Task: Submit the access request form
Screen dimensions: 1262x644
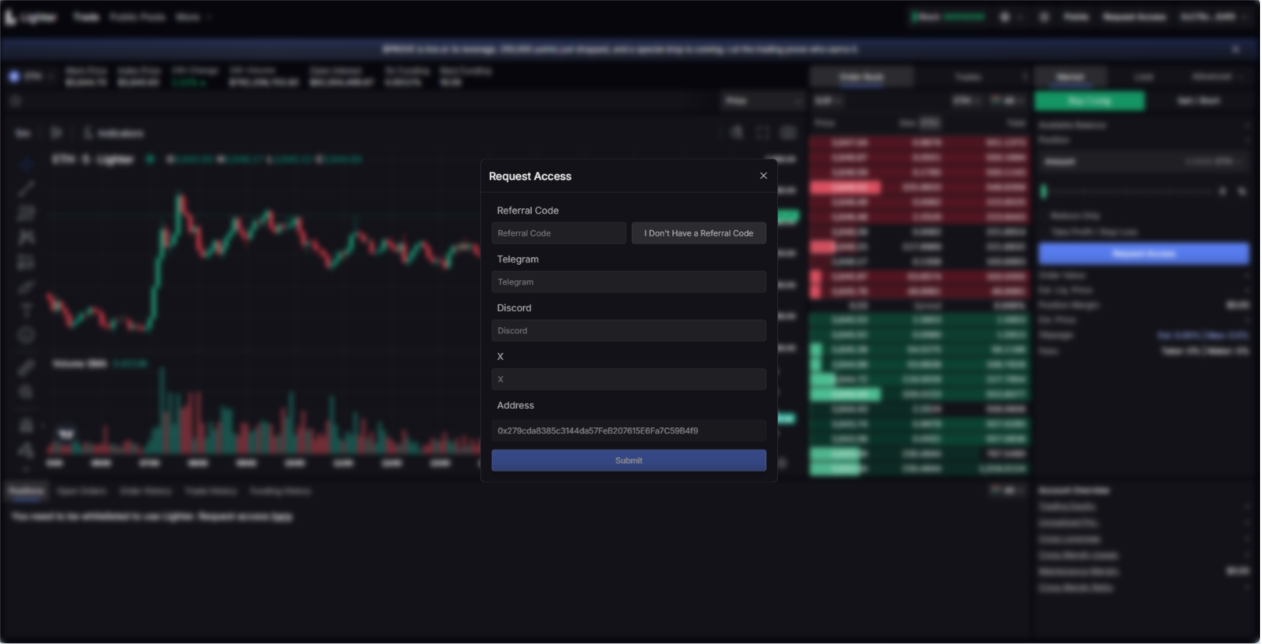Action: 628,460
